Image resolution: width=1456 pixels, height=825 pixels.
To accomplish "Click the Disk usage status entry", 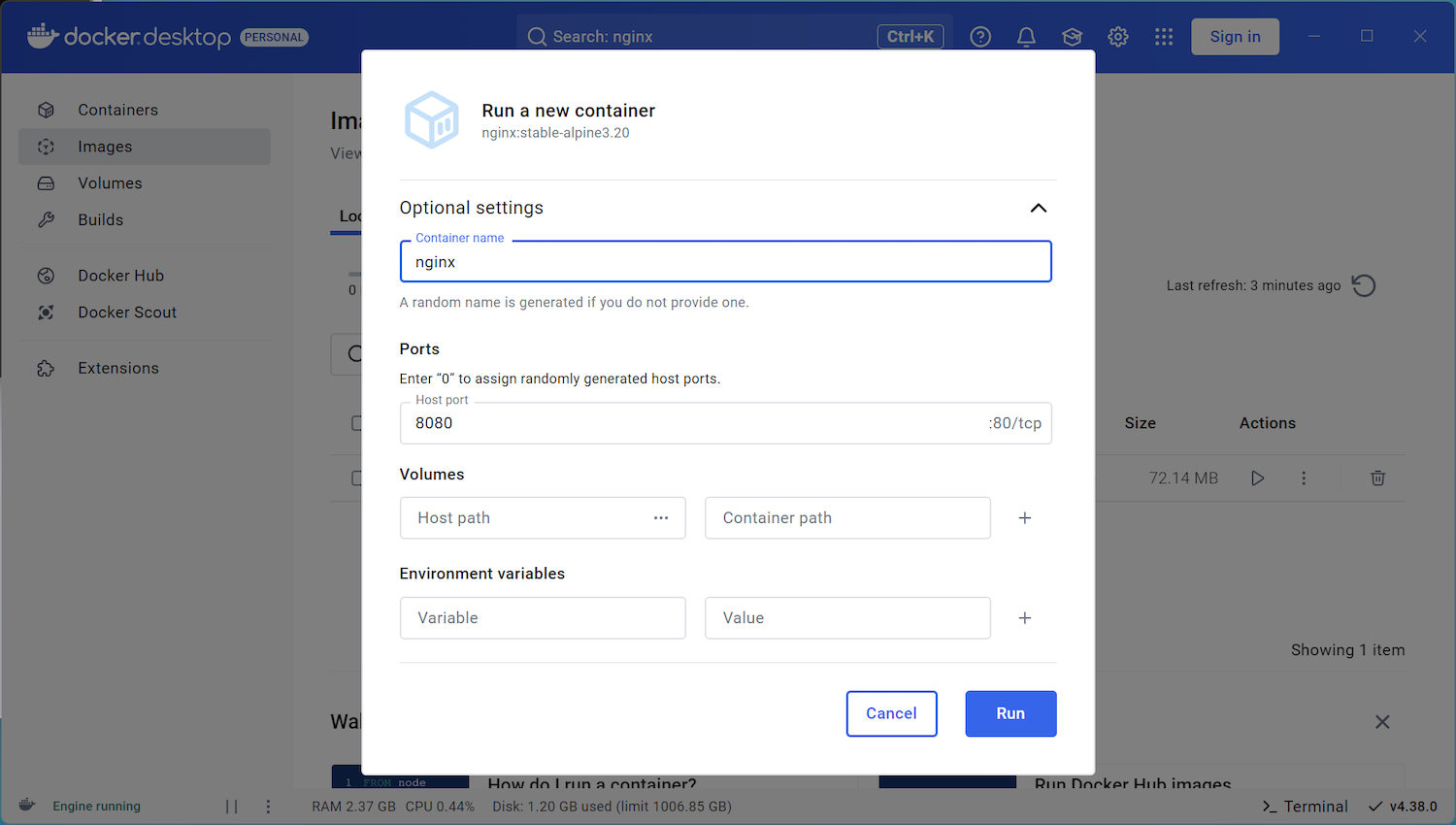I will pyautogui.click(x=612, y=807).
